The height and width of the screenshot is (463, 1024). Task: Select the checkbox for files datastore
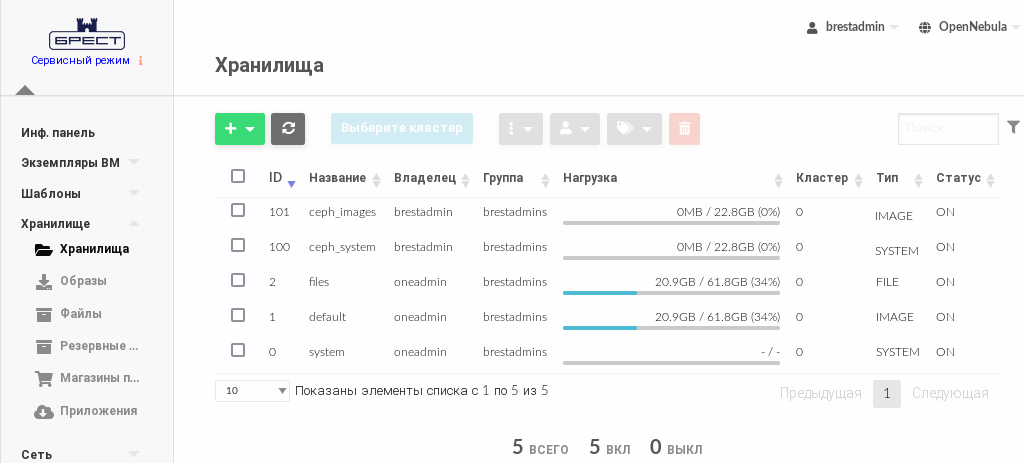point(238,280)
